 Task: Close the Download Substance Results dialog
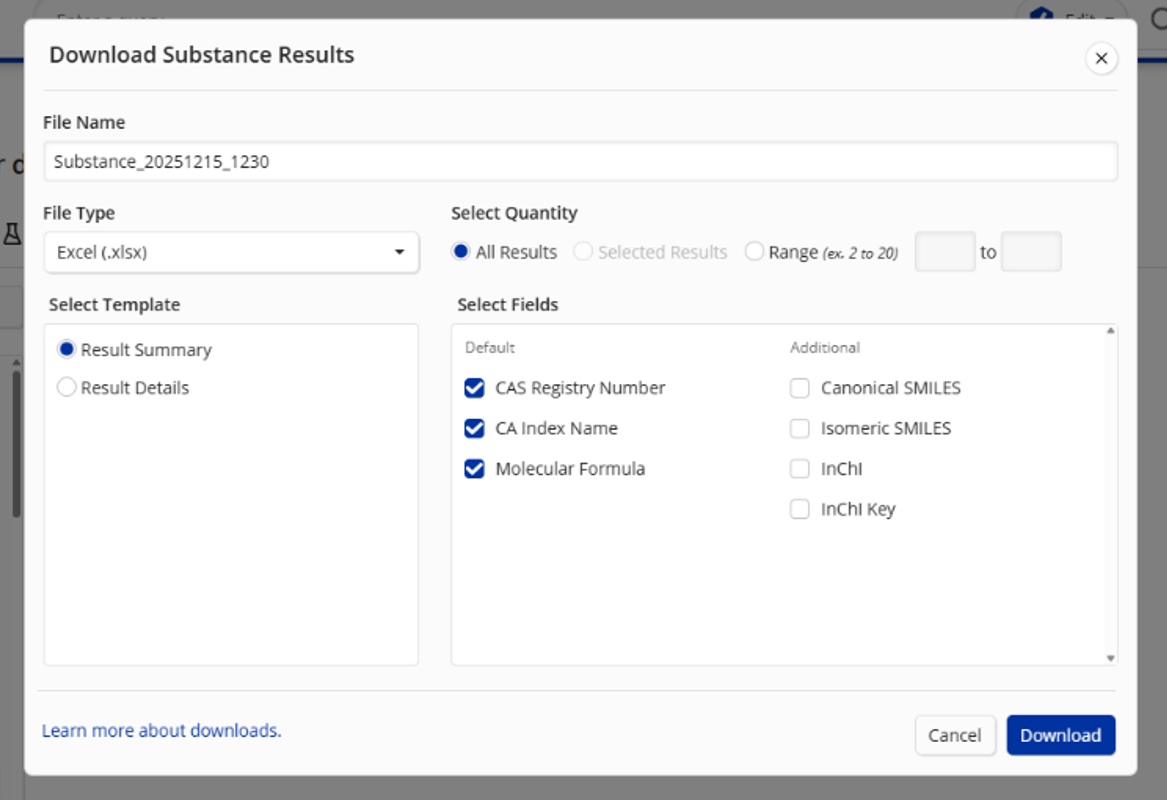click(x=1101, y=58)
